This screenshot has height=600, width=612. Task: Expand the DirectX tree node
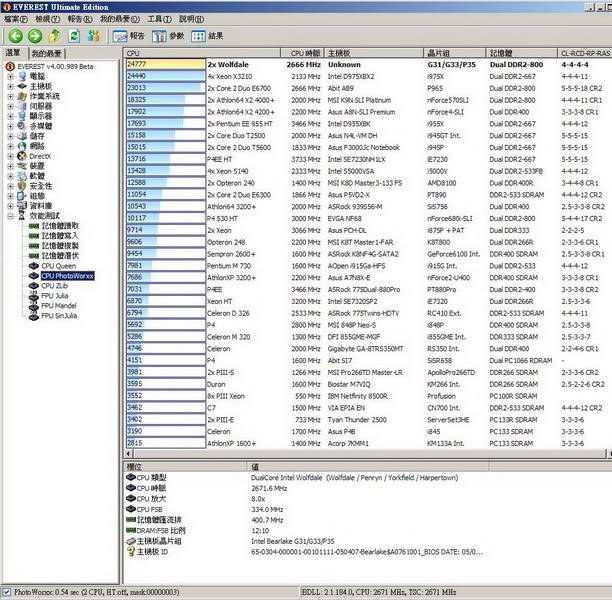[x=11, y=156]
